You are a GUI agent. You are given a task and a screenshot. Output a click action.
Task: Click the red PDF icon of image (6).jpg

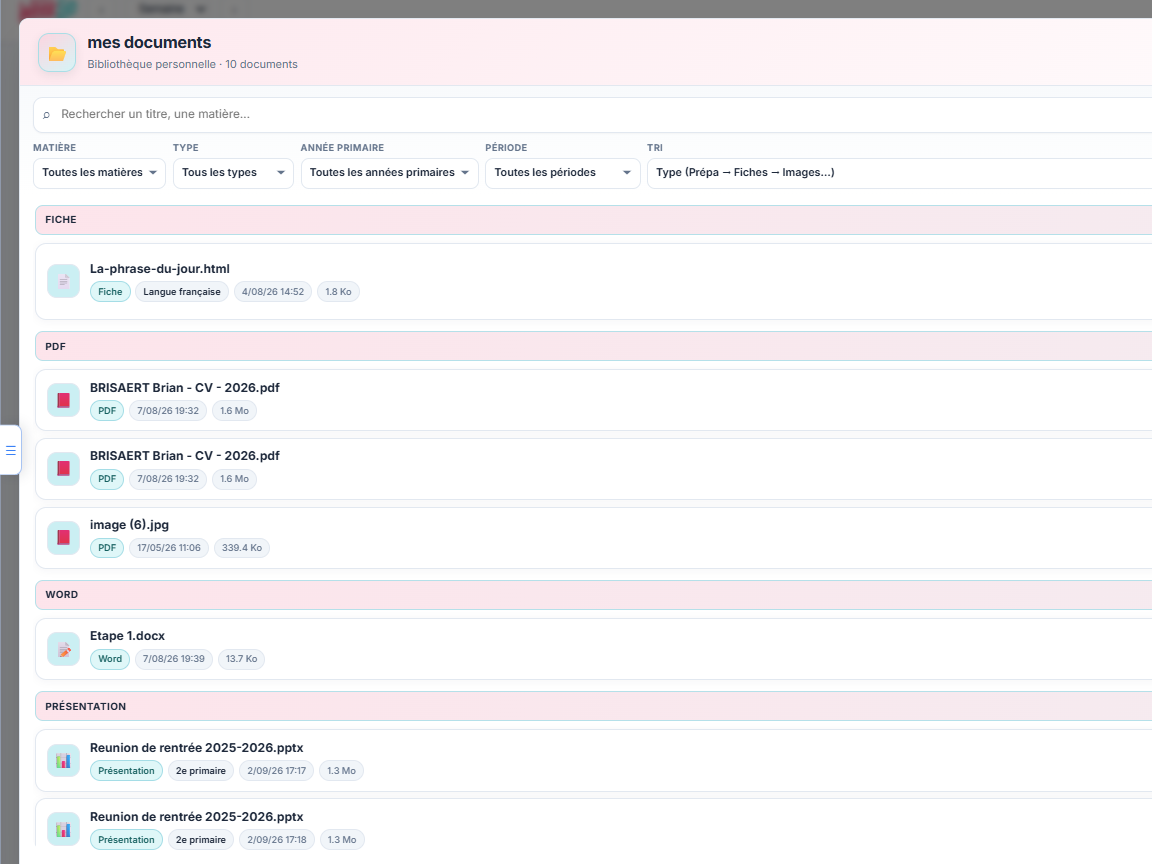tap(63, 537)
